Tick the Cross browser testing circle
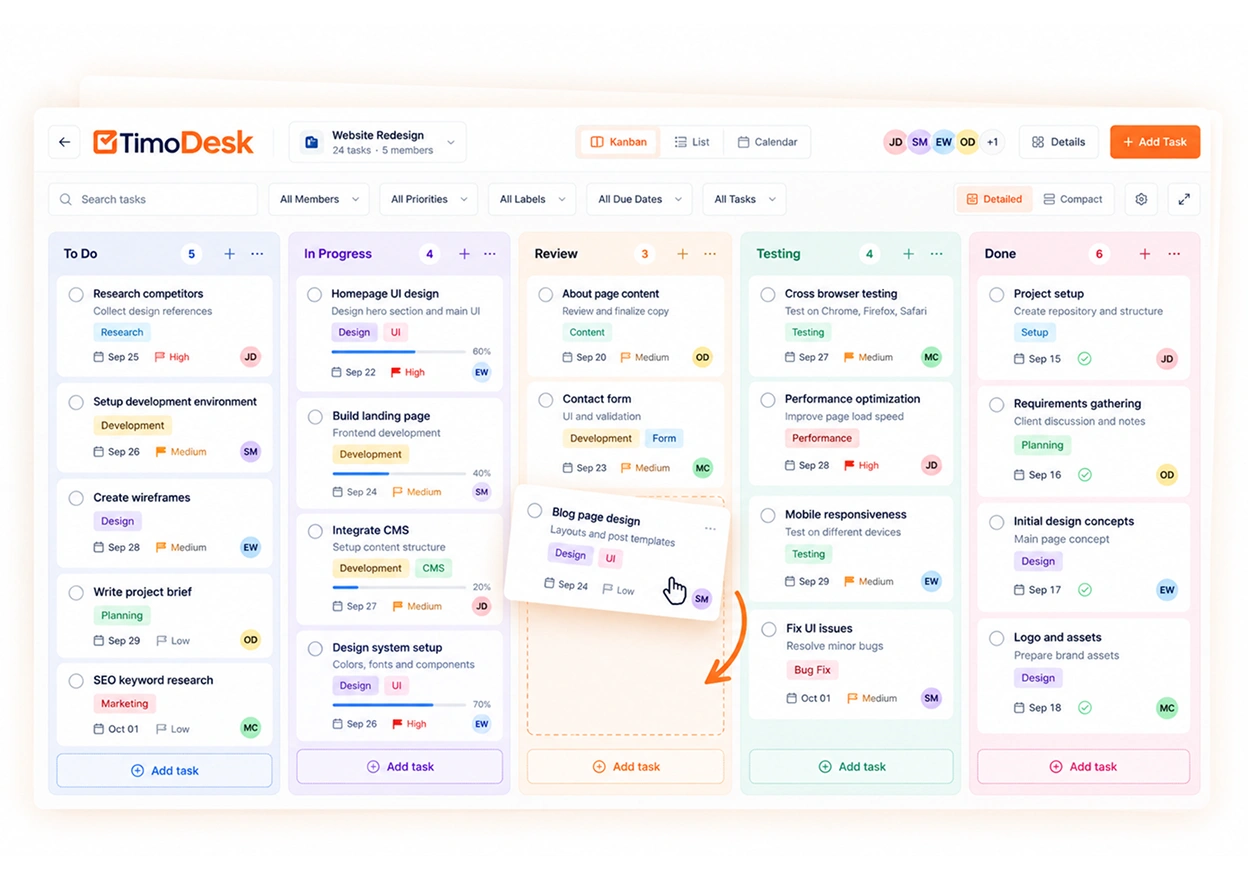This screenshot has height=880, width=1248. click(767, 294)
